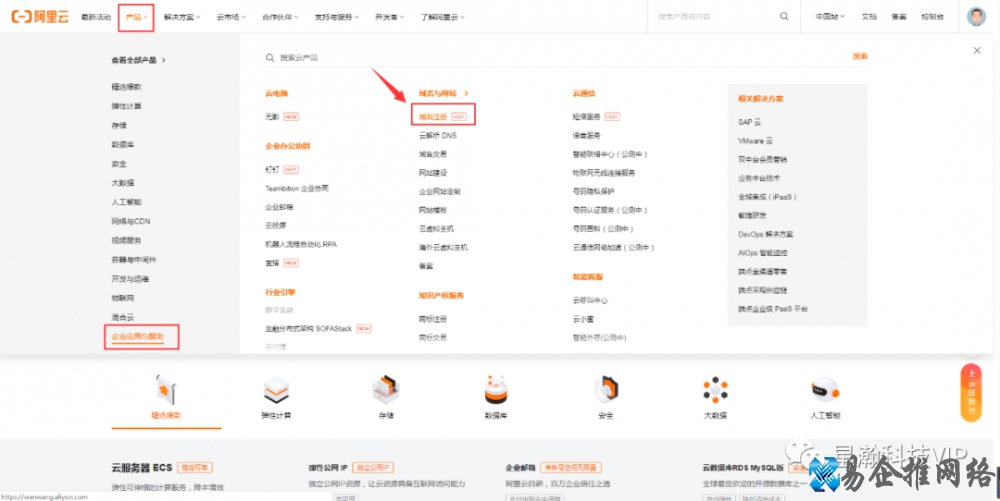Choose 企业应用与服务 in left sidebar
The image size is (1000, 501).
tap(143, 337)
